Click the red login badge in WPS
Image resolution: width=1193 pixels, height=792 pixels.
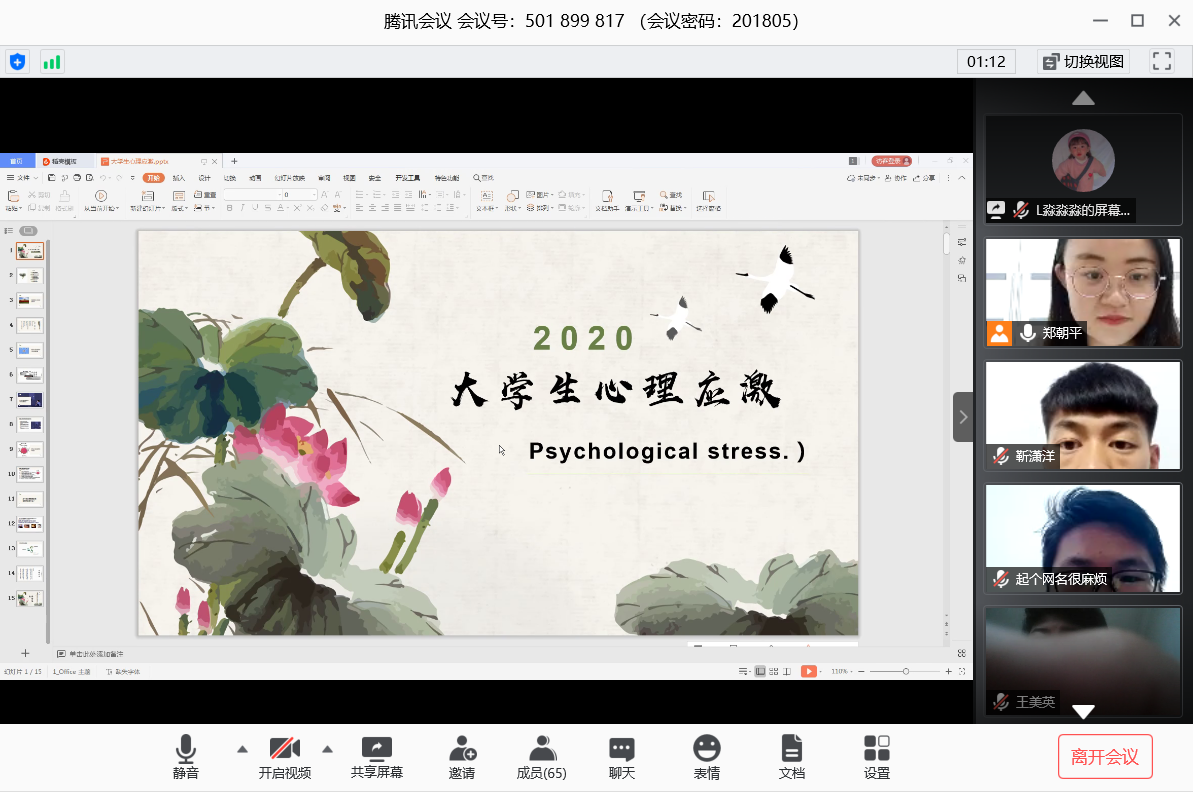coord(891,161)
